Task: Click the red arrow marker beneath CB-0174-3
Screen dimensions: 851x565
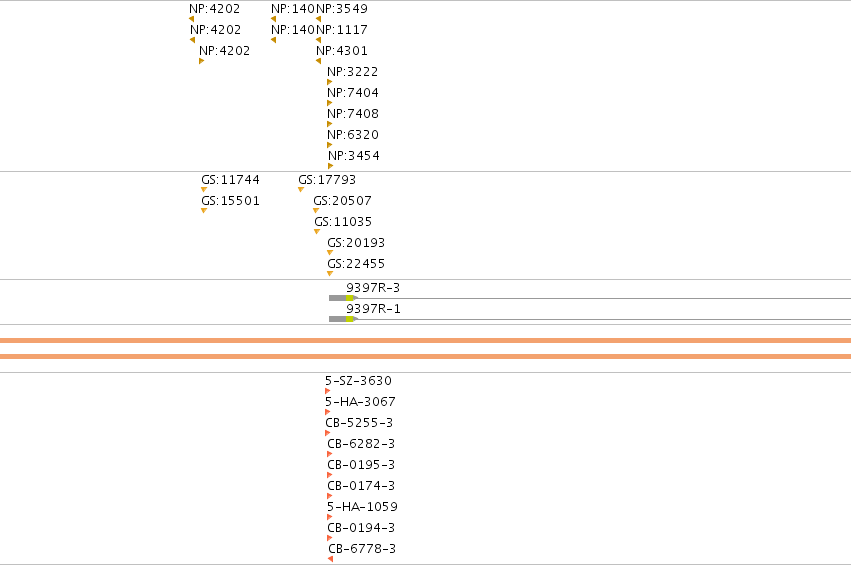Action: (x=329, y=496)
